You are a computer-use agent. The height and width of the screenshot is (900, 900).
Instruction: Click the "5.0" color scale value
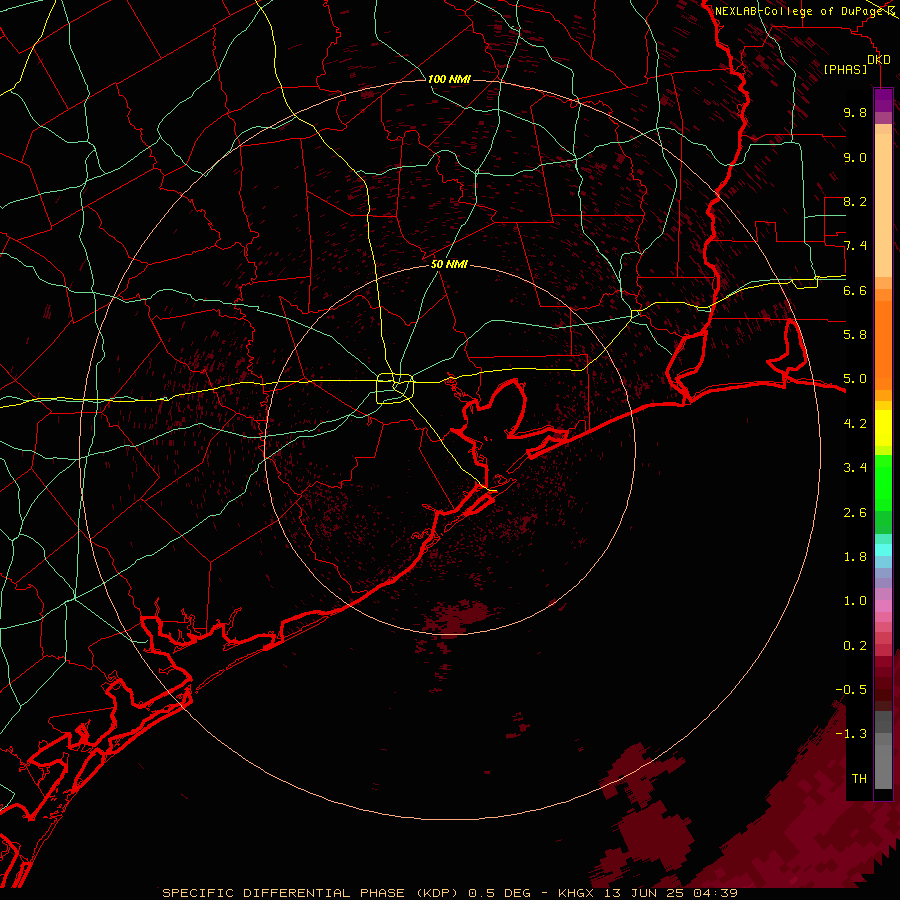855,379
